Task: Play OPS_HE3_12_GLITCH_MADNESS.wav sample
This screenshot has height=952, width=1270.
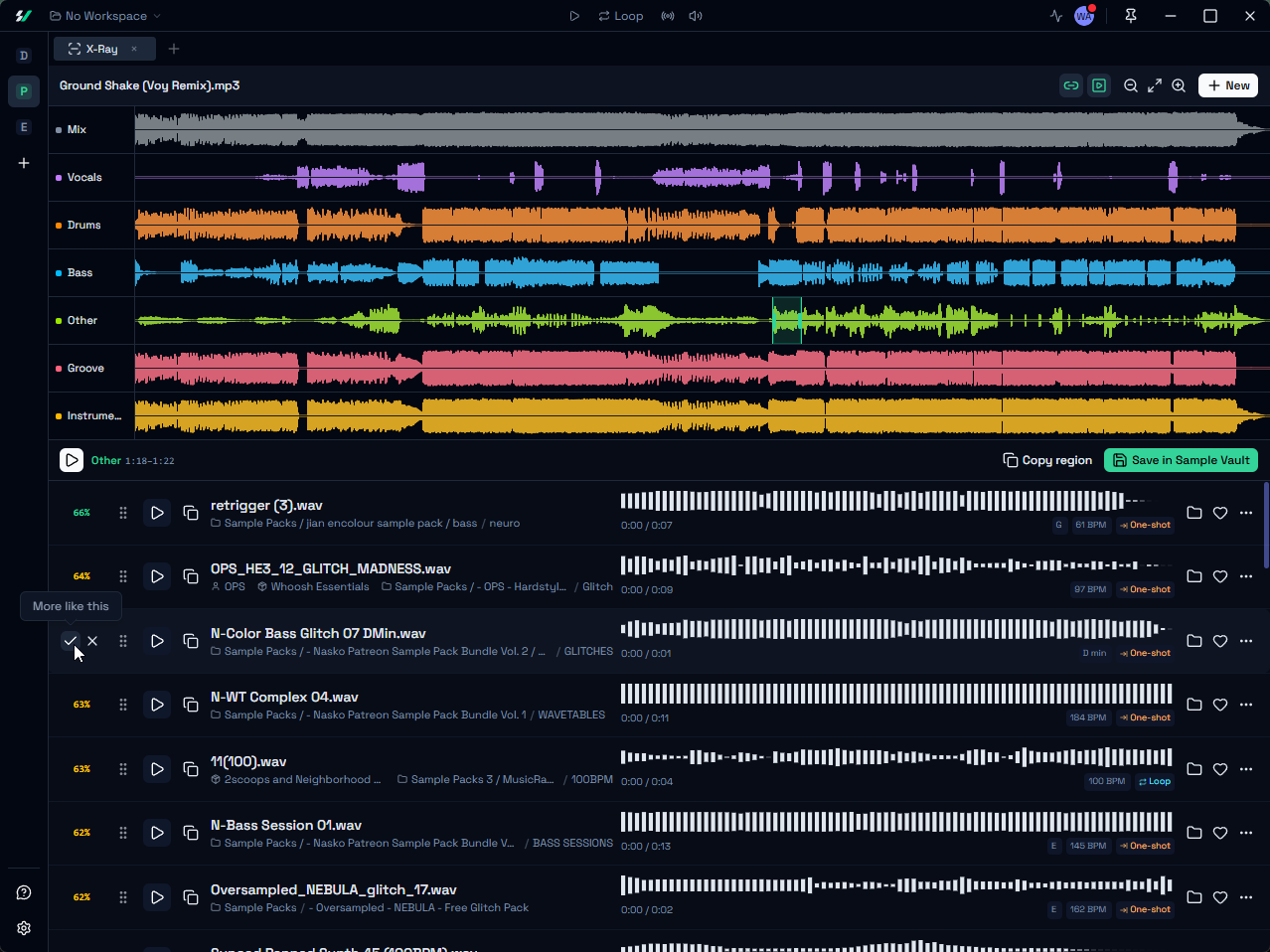Action: [x=157, y=576]
